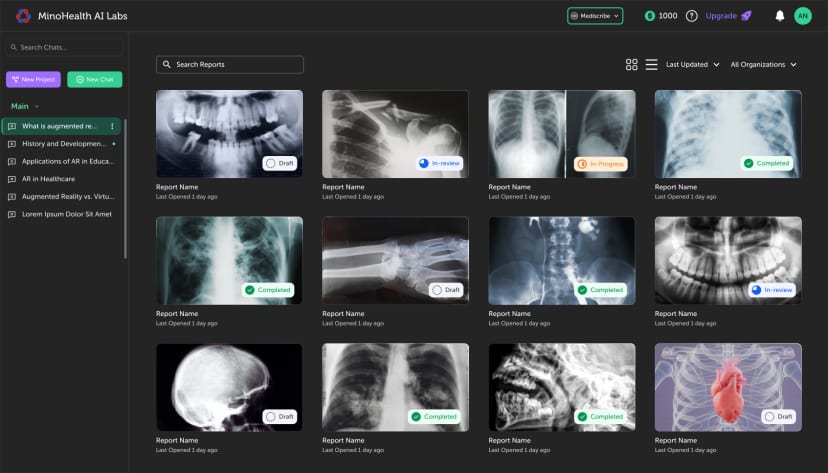Open the Mediscribe product dropdown

[595, 16]
